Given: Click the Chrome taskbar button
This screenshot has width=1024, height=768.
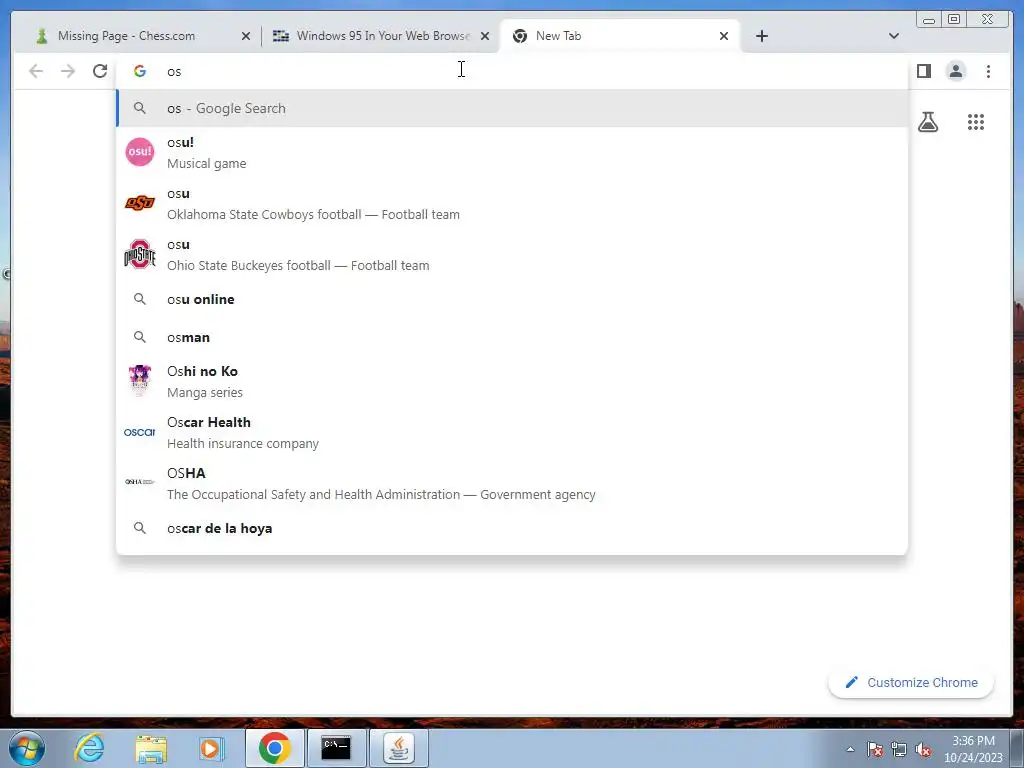Looking at the screenshot, I should pyautogui.click(x=275, y=748).
